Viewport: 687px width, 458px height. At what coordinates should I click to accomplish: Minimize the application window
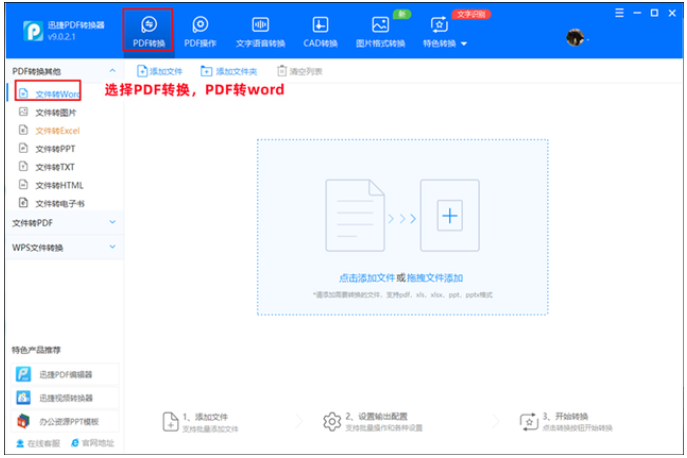click(637, 13)
